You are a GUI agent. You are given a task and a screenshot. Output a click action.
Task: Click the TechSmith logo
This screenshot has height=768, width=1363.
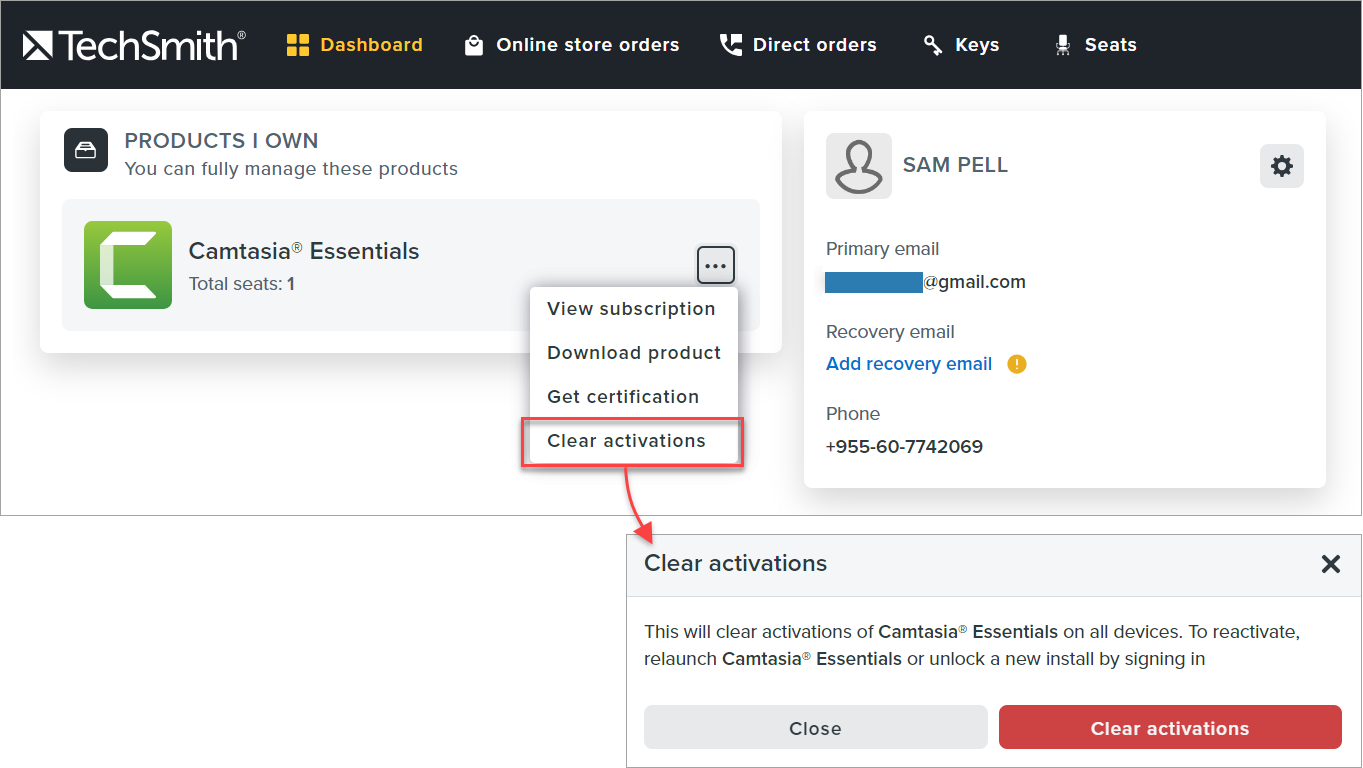point(134,45)
